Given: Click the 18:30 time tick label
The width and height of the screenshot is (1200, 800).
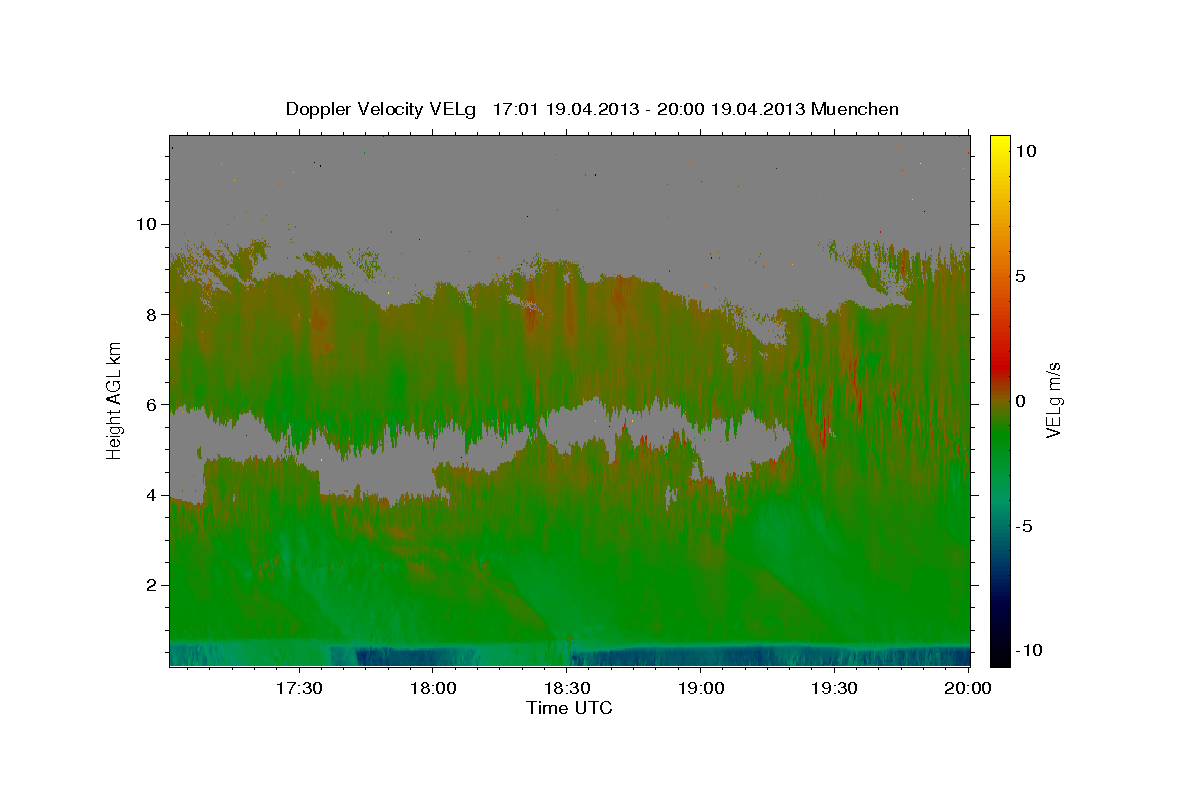Looking at the screenshot, I should coord(566,689).
